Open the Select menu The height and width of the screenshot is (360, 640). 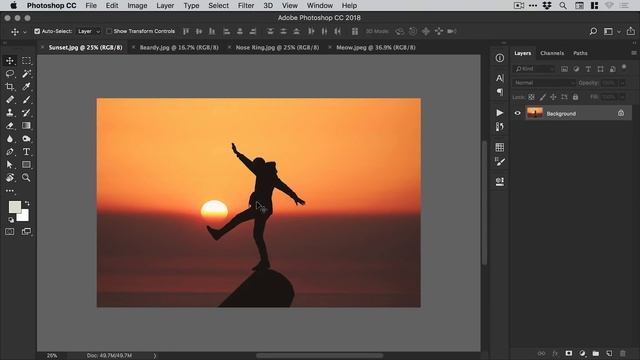[x=218, y=6]
